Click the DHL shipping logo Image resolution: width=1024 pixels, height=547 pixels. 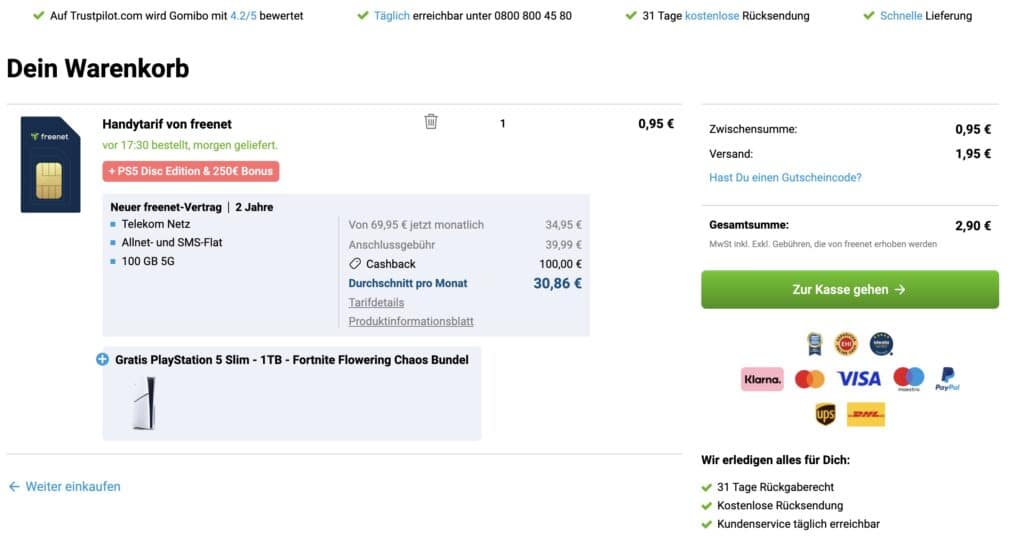click(x=865, y=414)
